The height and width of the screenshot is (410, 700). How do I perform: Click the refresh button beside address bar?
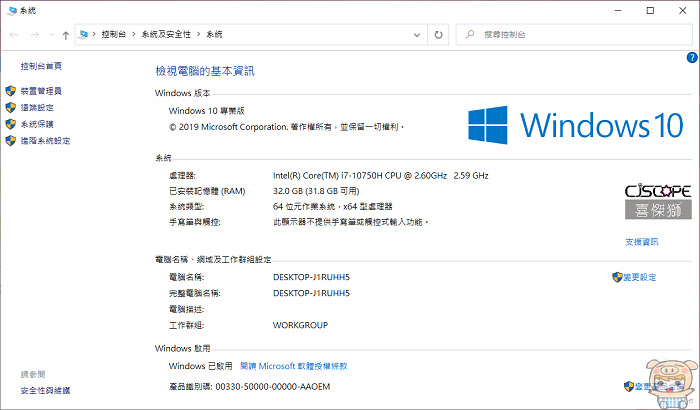[438, 34]
